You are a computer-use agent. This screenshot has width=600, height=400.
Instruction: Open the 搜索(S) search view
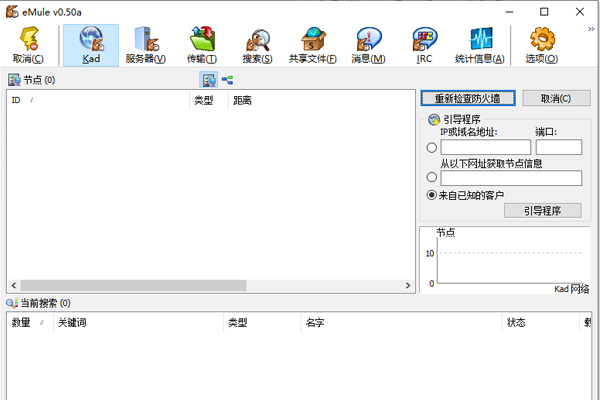257,45
